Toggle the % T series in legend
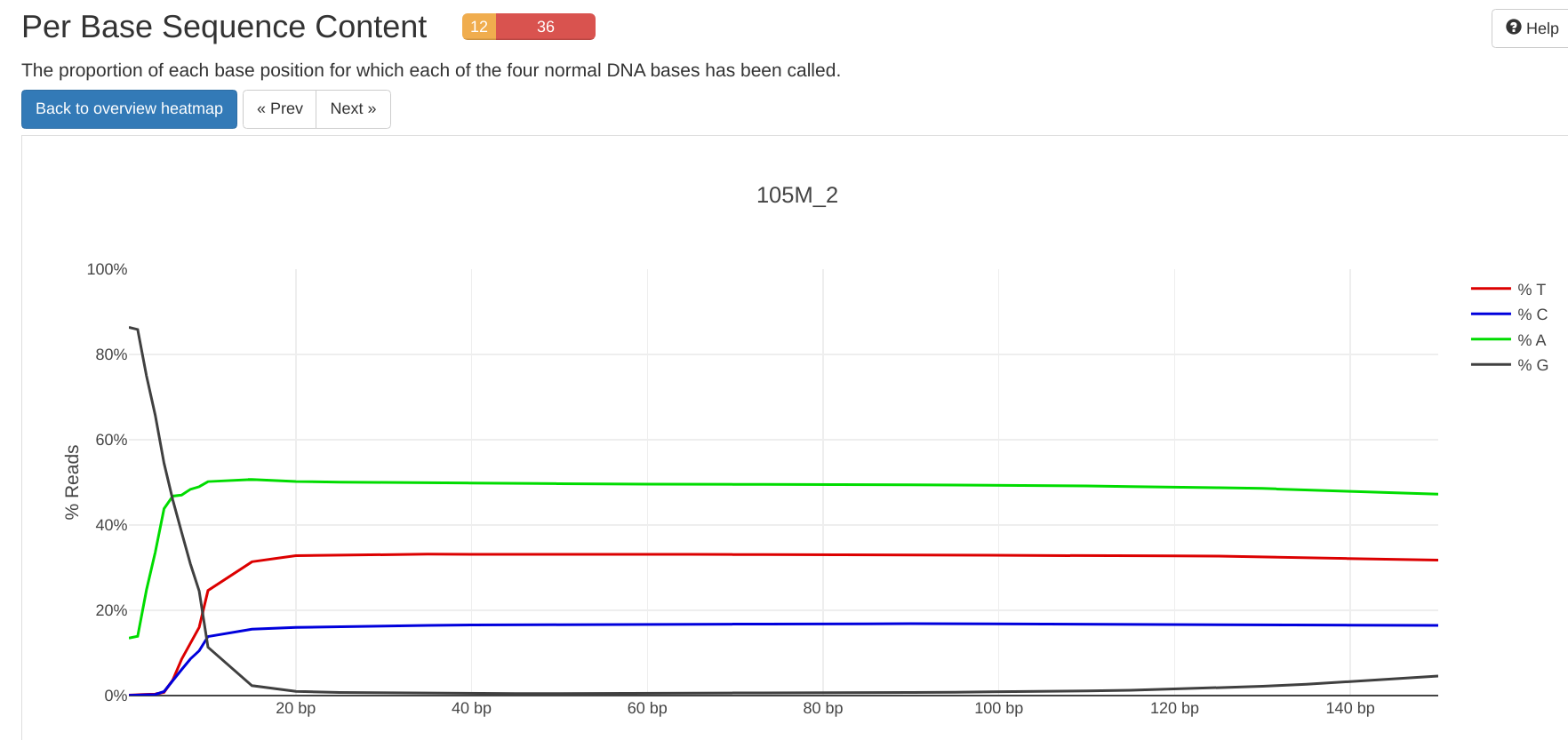Image resolution: width=1568 pixels, height=740 pixels. pyautogui.click(x=1531, y=290)
